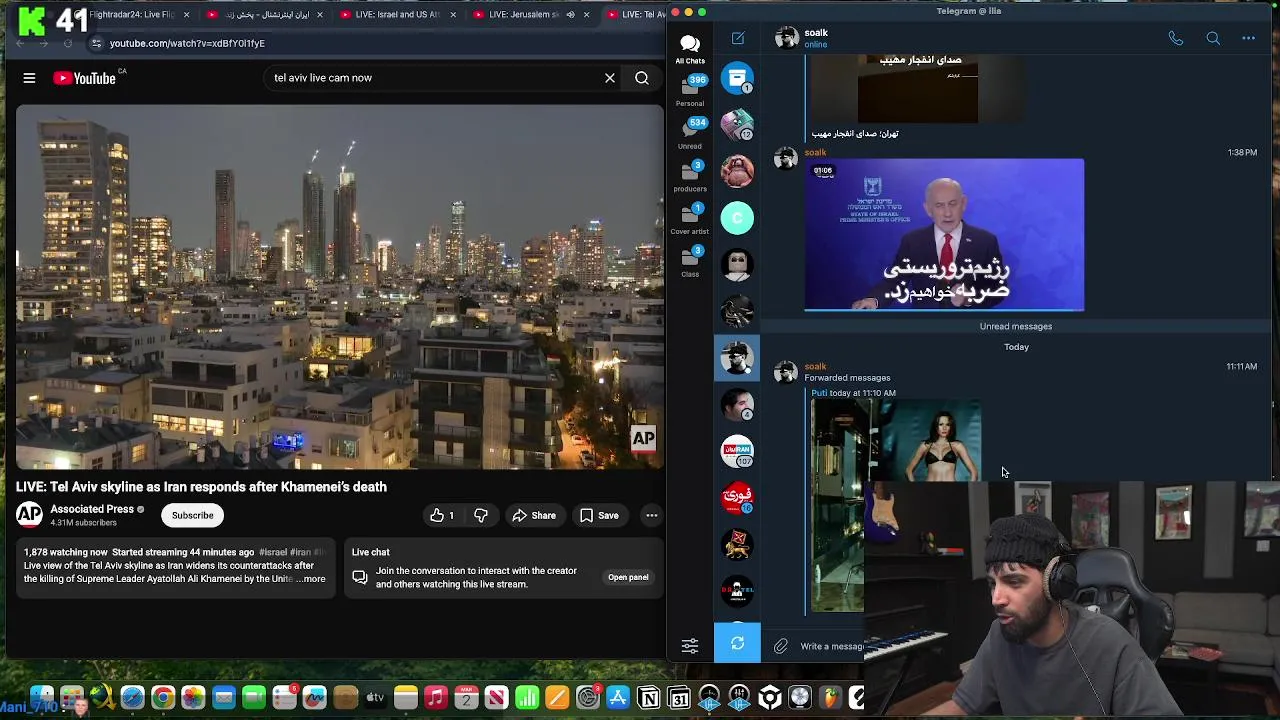Open the Unread chat folder
1280x720 pixels.
click(x=690, y=133)
